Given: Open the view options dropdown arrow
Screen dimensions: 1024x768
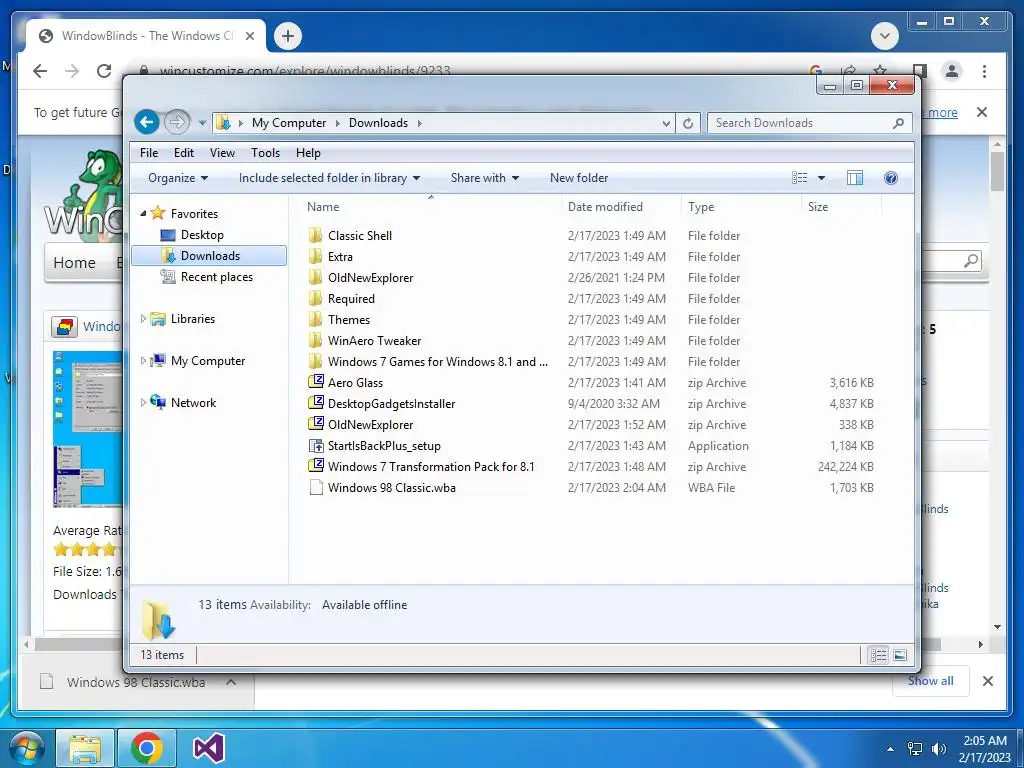Looking at the screenshot, I should coord(822,178).
